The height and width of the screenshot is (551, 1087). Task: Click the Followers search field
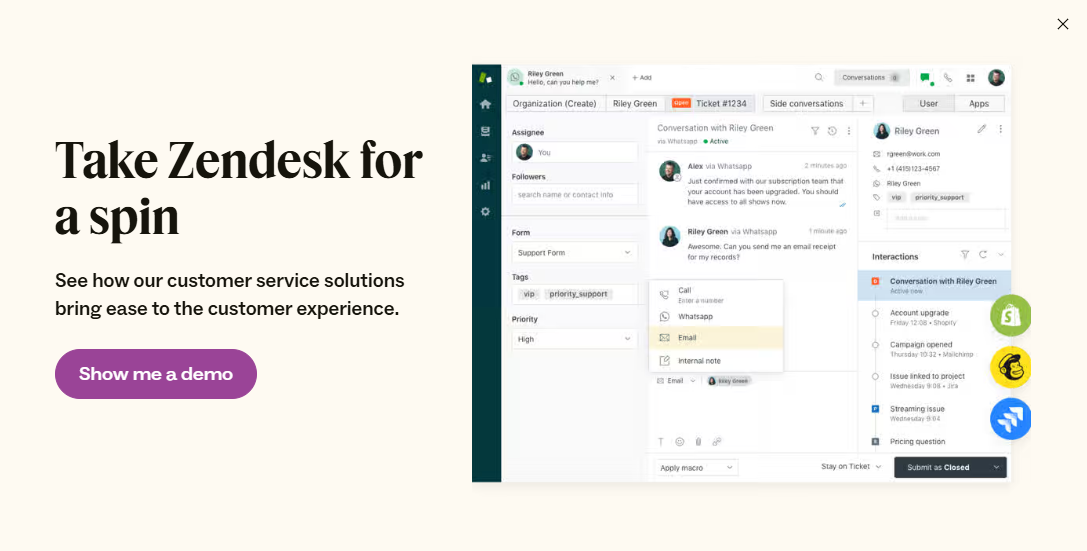[575, 195]
